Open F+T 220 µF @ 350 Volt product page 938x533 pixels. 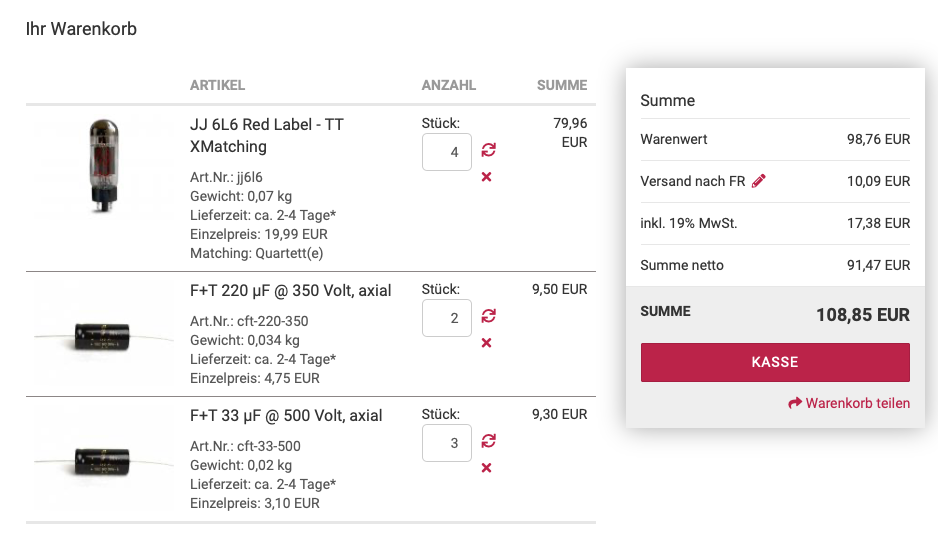click(x=290, y=290)
